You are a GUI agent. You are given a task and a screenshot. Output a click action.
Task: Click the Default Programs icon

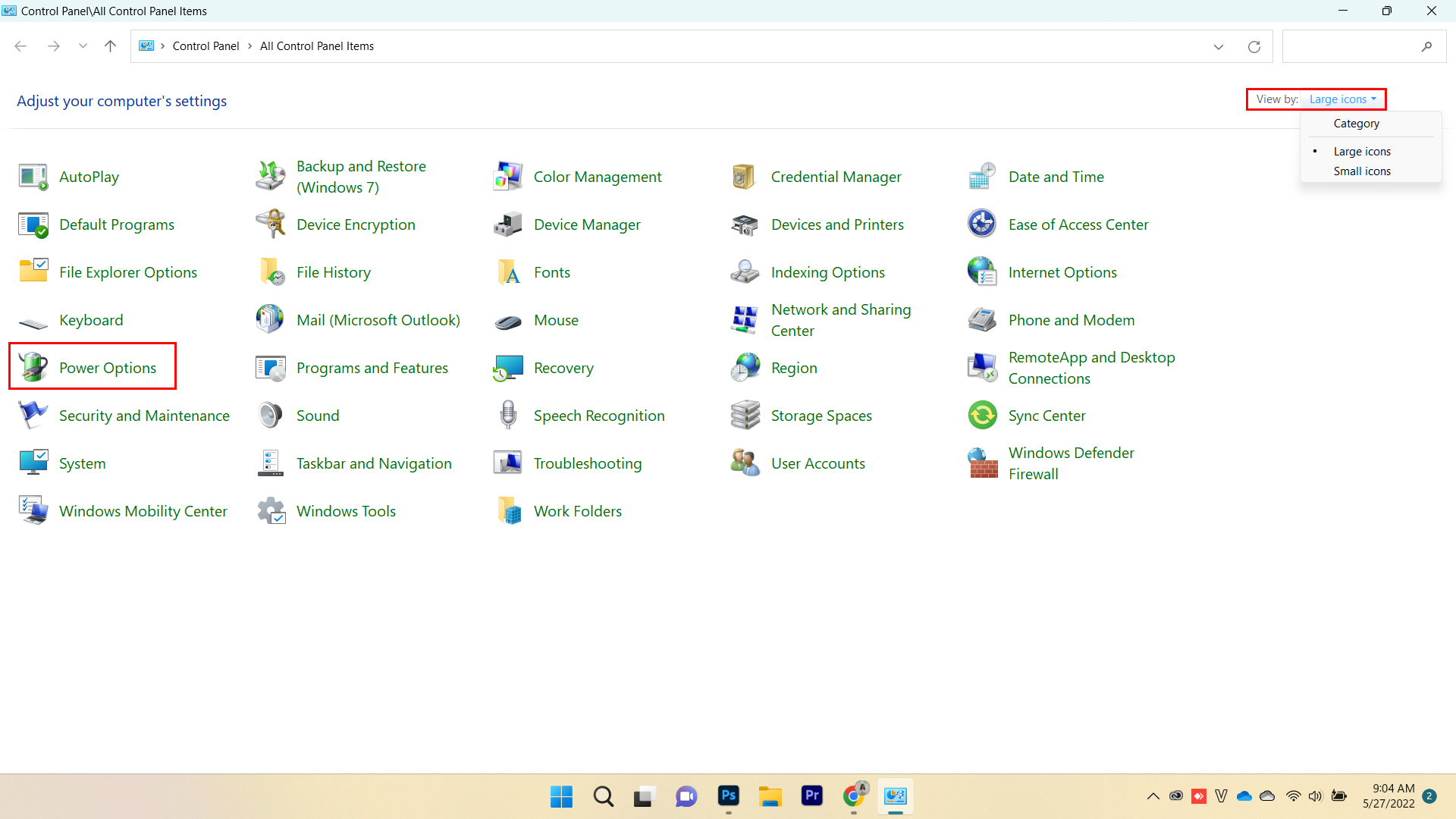pyautogui.click(x=33, y=224)
